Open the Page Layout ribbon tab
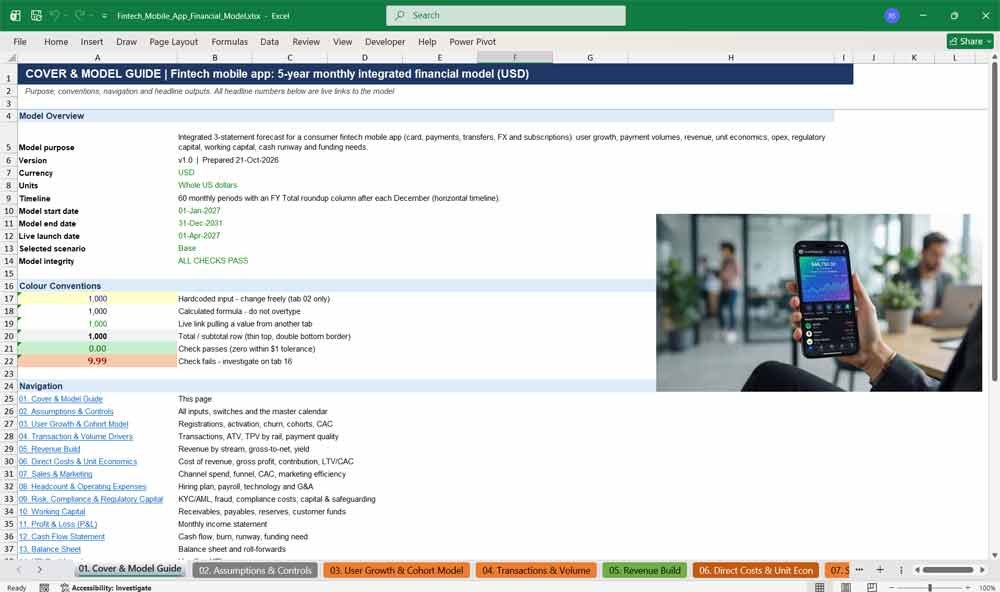This screenshot has height=592, width=1000. point(173,41)
